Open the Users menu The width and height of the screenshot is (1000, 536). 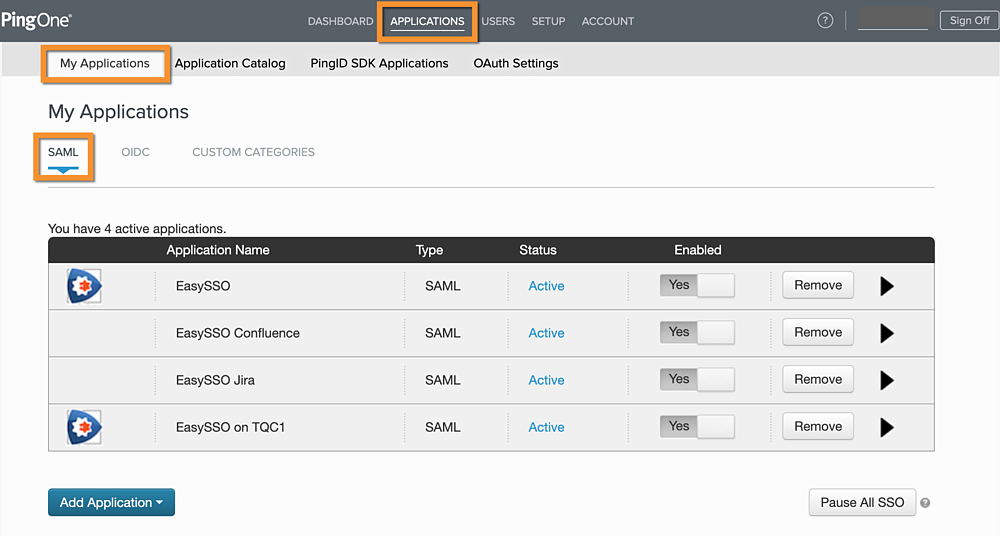pyautogui.click(x=498, y=21)
